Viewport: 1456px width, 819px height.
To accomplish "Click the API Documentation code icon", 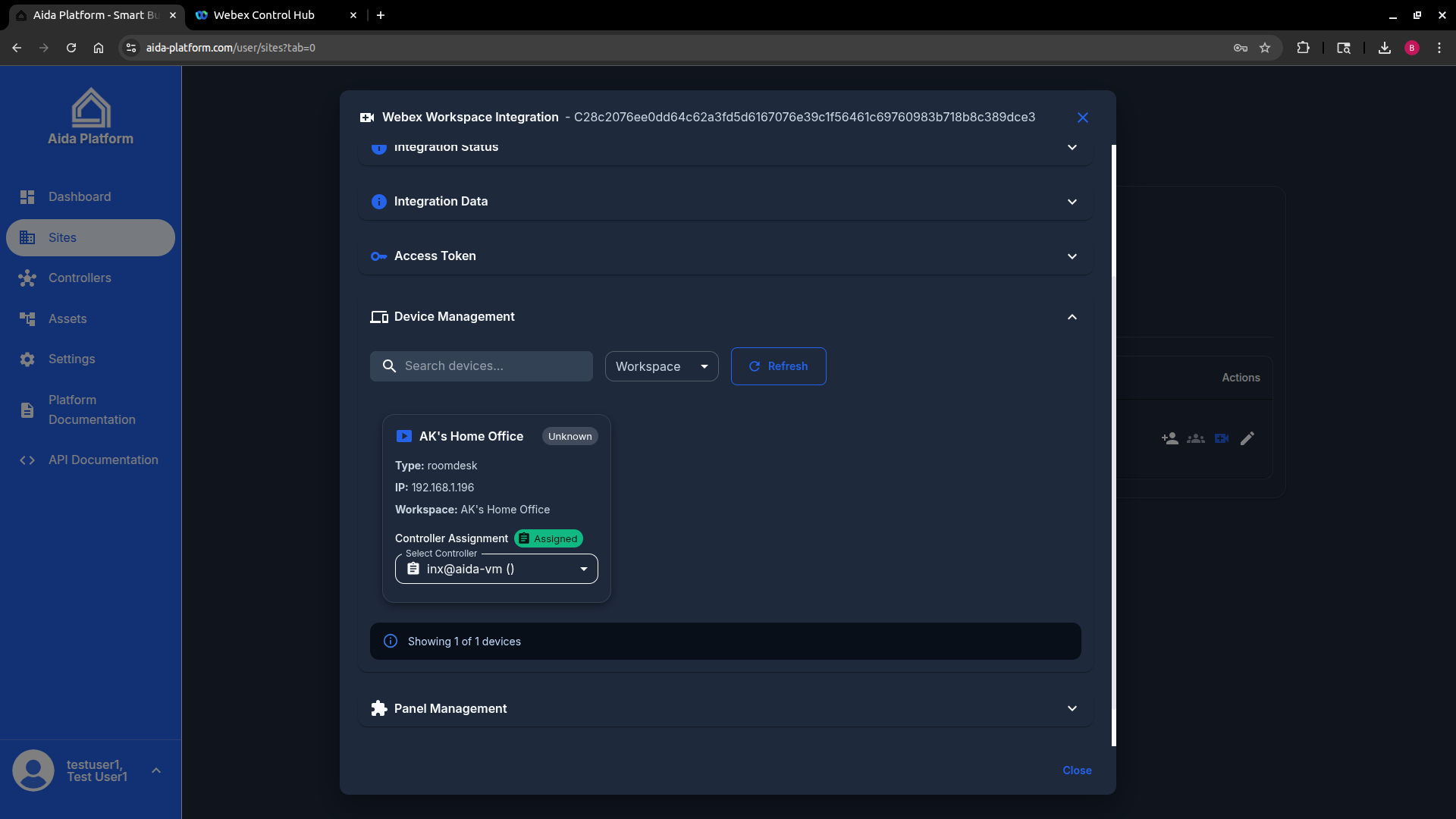I will (27, 460).
